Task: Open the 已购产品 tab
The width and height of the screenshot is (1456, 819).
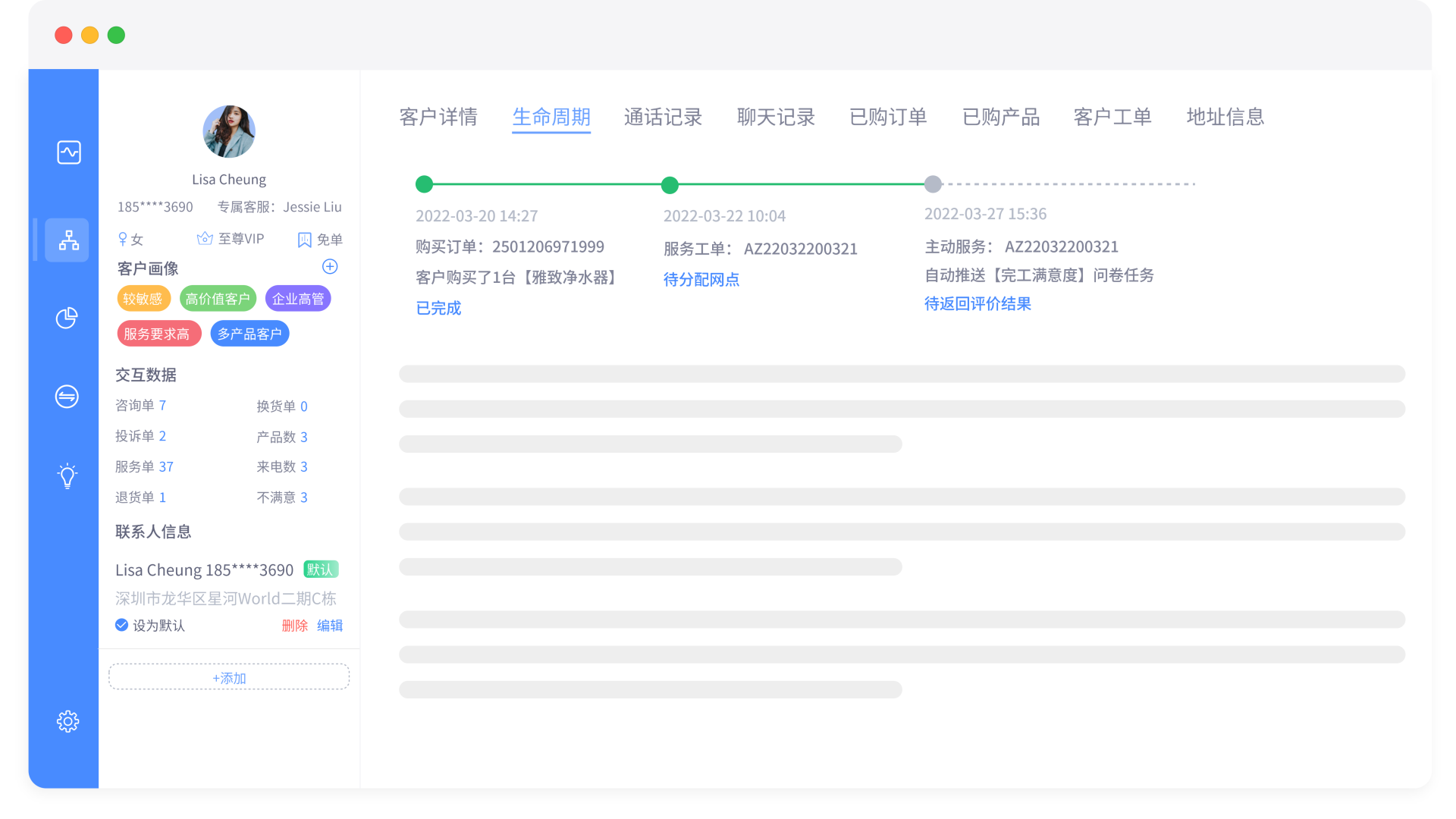Action: (x=1001, y=117)
